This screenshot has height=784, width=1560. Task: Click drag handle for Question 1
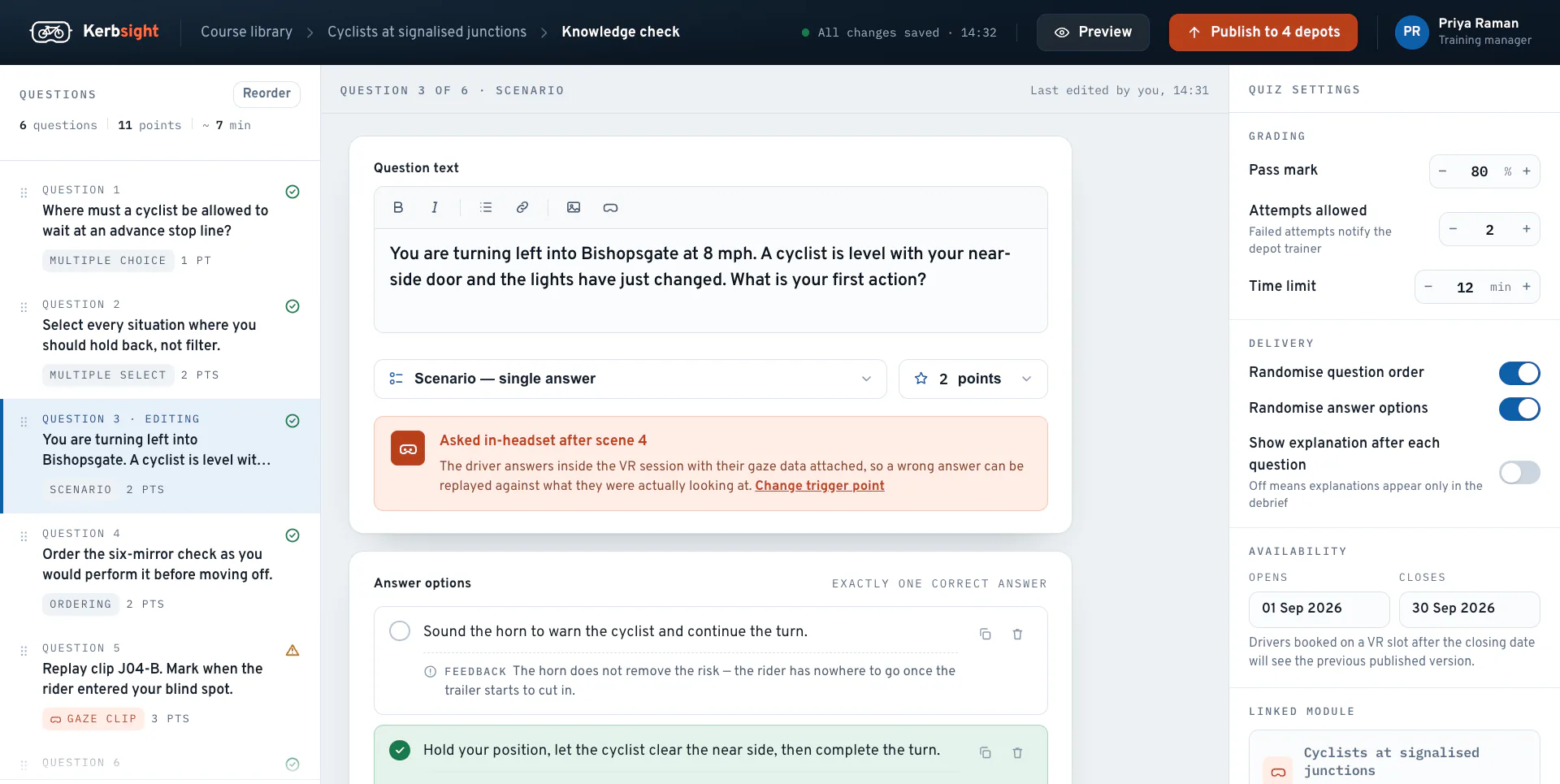(x=24, y=193)
